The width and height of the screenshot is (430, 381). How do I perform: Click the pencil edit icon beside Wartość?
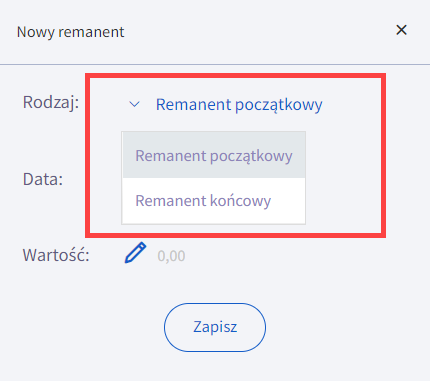point(135,253)
